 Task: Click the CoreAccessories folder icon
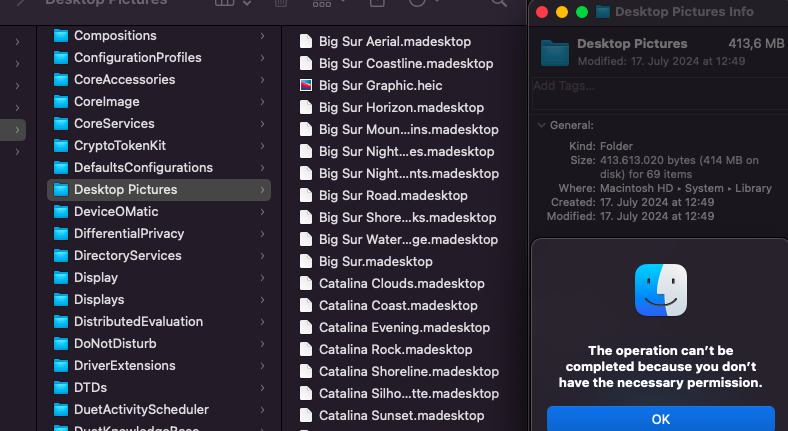[x=61, y=80]
